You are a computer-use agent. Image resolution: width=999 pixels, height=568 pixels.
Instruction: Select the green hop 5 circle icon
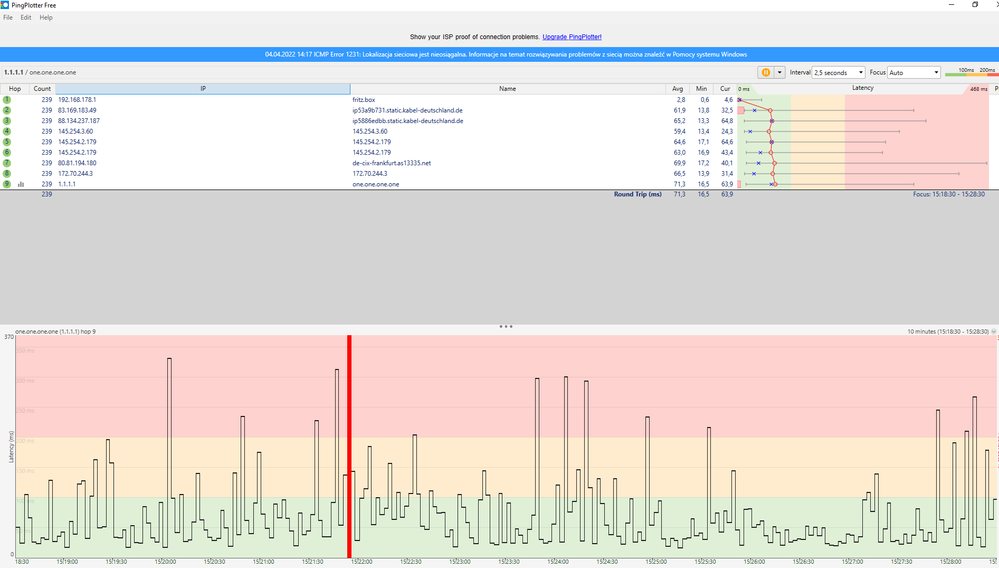coord(7,142)
